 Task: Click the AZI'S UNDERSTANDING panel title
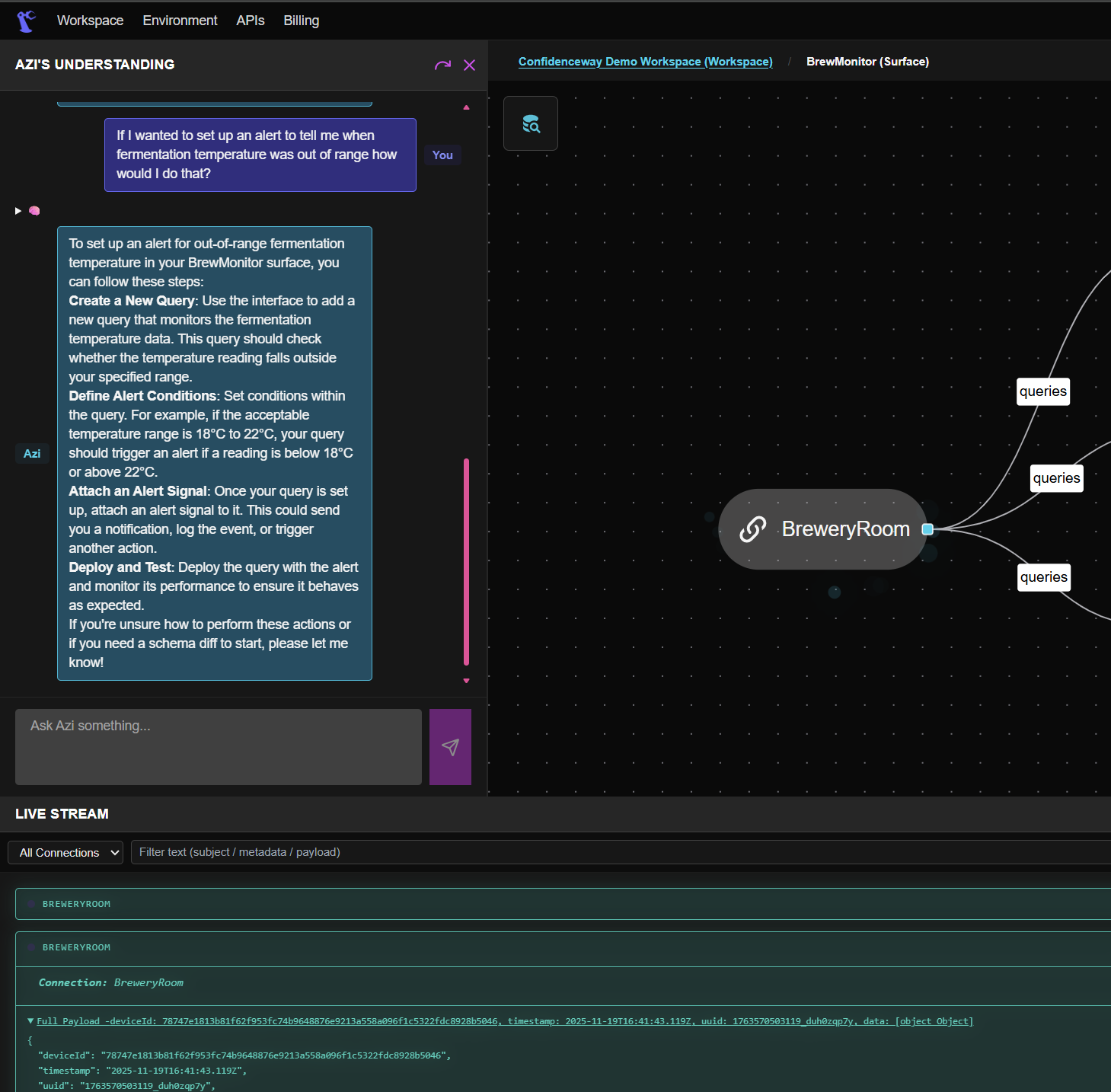[x=95, y=65]
